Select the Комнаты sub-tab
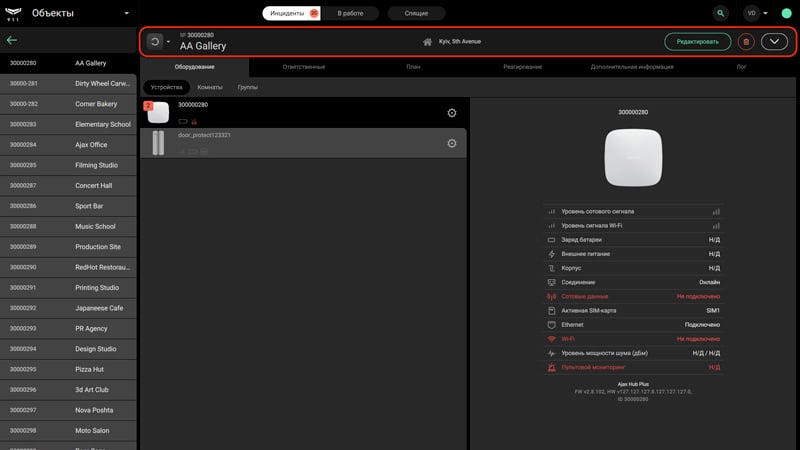Viewport: 800px width, 450px height. point(210,87)
